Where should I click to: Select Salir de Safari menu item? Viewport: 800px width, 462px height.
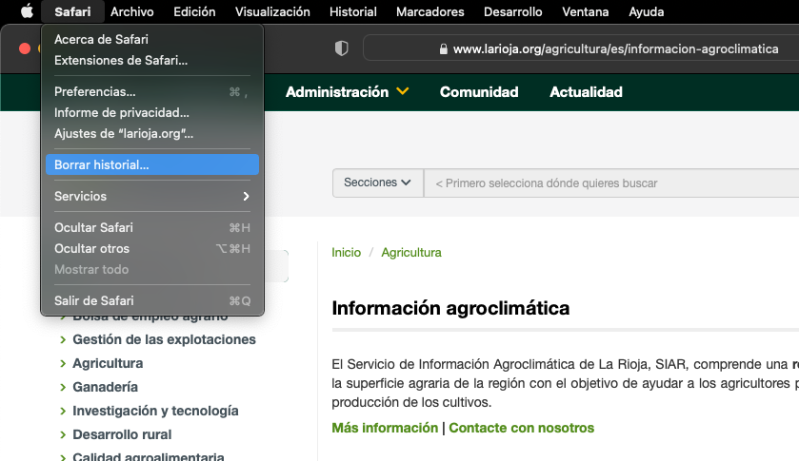(x=94, y=301)
